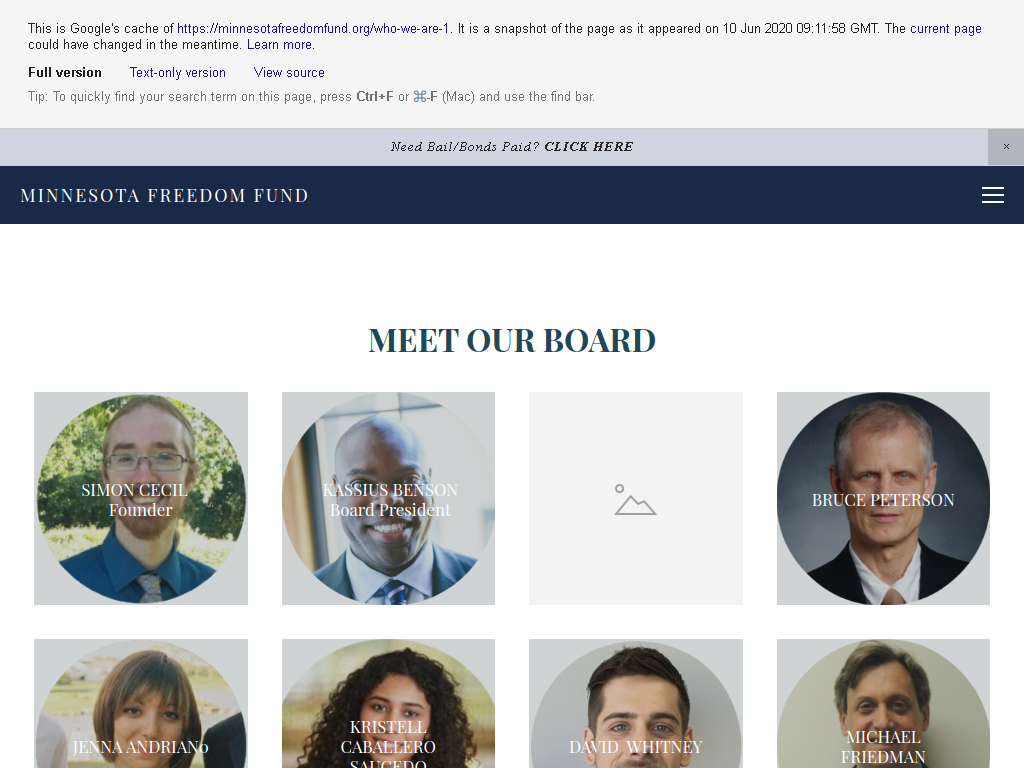Select Kristell Caballero Saucedo photo
Image resolution: width=1024 pixels, height=768 pixels.
[389, 703]
